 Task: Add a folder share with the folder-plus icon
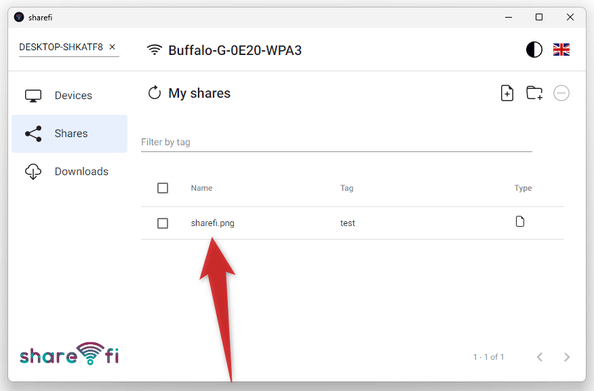point(534,93)
